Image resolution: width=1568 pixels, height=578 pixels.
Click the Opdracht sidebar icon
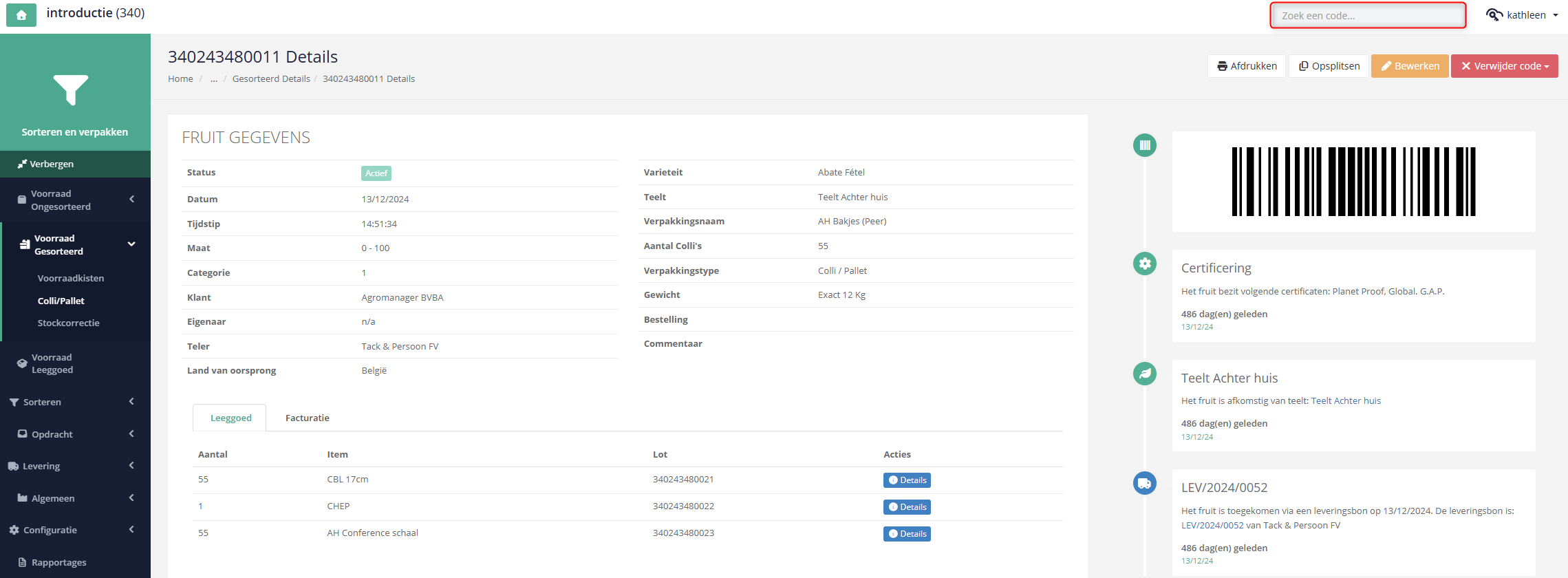click(23, 434)
